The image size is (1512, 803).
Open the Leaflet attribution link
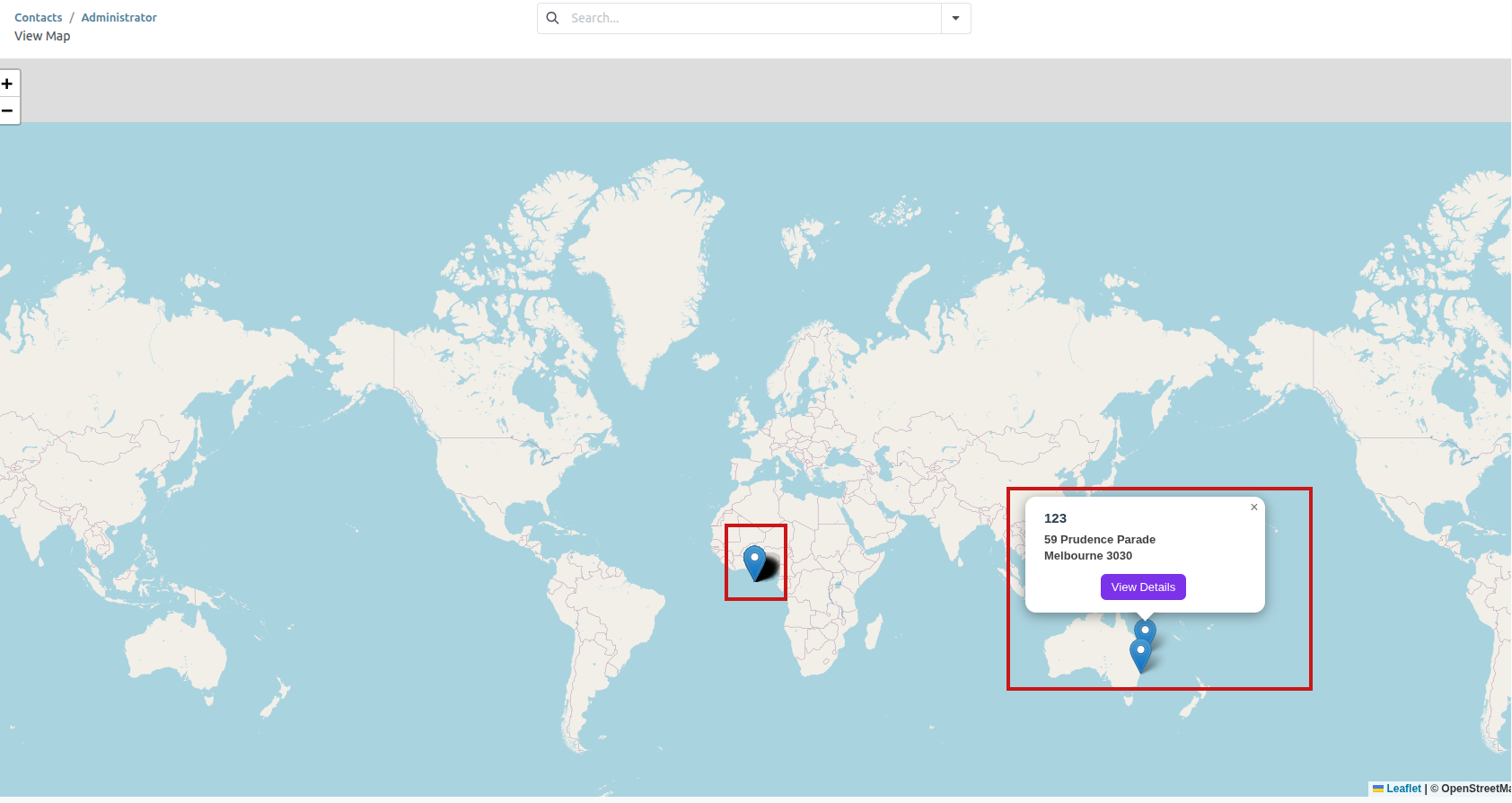1403,789
